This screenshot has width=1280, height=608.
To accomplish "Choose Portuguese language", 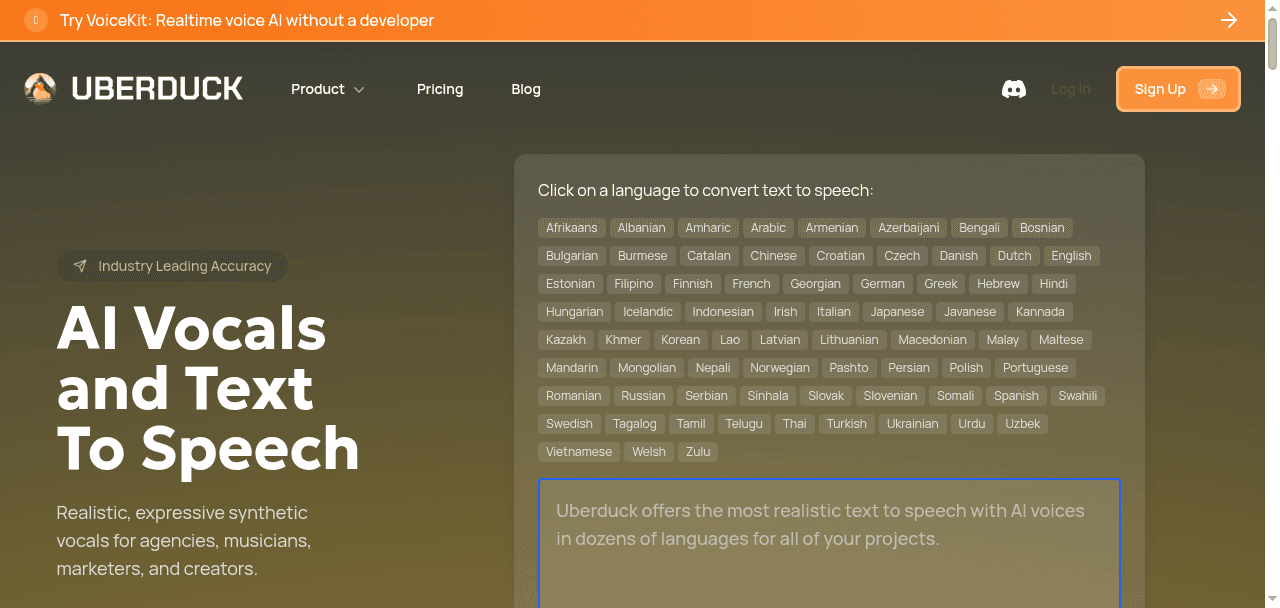I will (x=1036, y=368).
